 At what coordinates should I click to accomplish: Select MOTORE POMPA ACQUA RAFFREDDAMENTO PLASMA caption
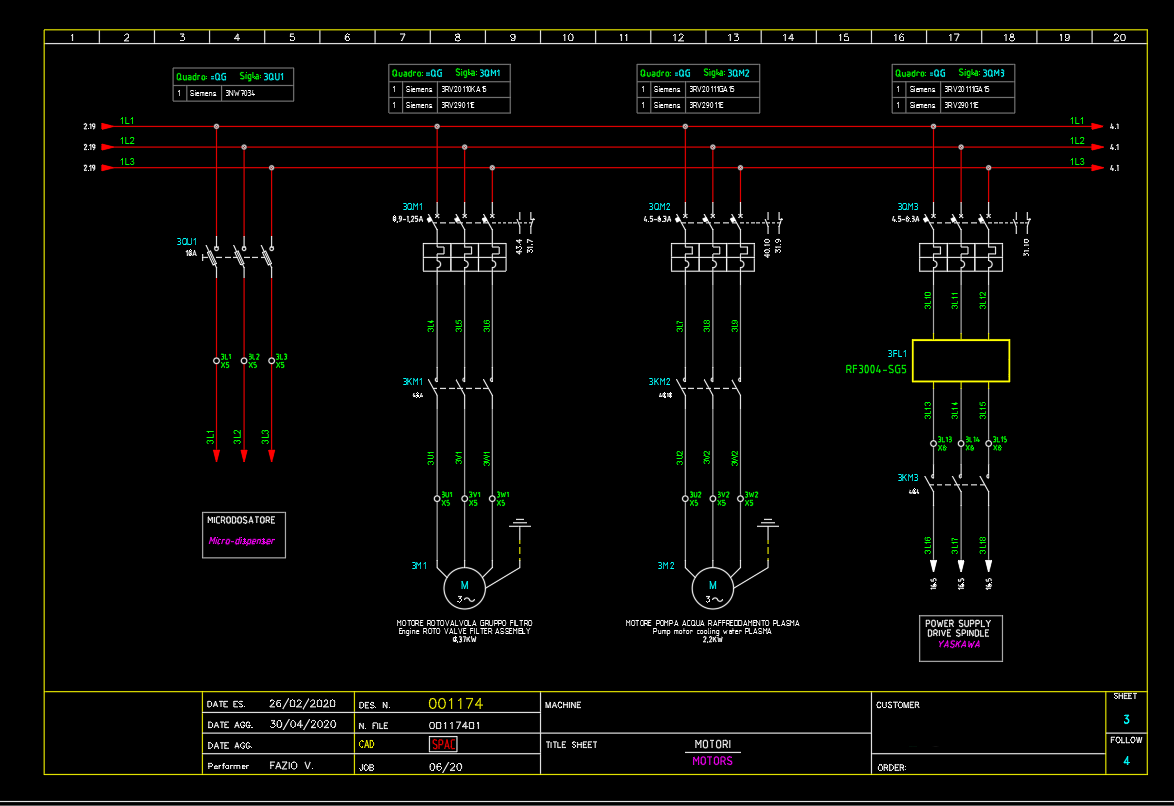[x=712, y=623]
